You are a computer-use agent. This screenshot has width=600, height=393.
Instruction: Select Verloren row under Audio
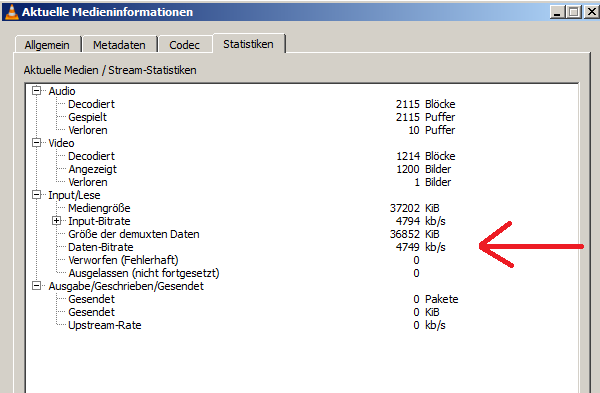coord(88,130)
